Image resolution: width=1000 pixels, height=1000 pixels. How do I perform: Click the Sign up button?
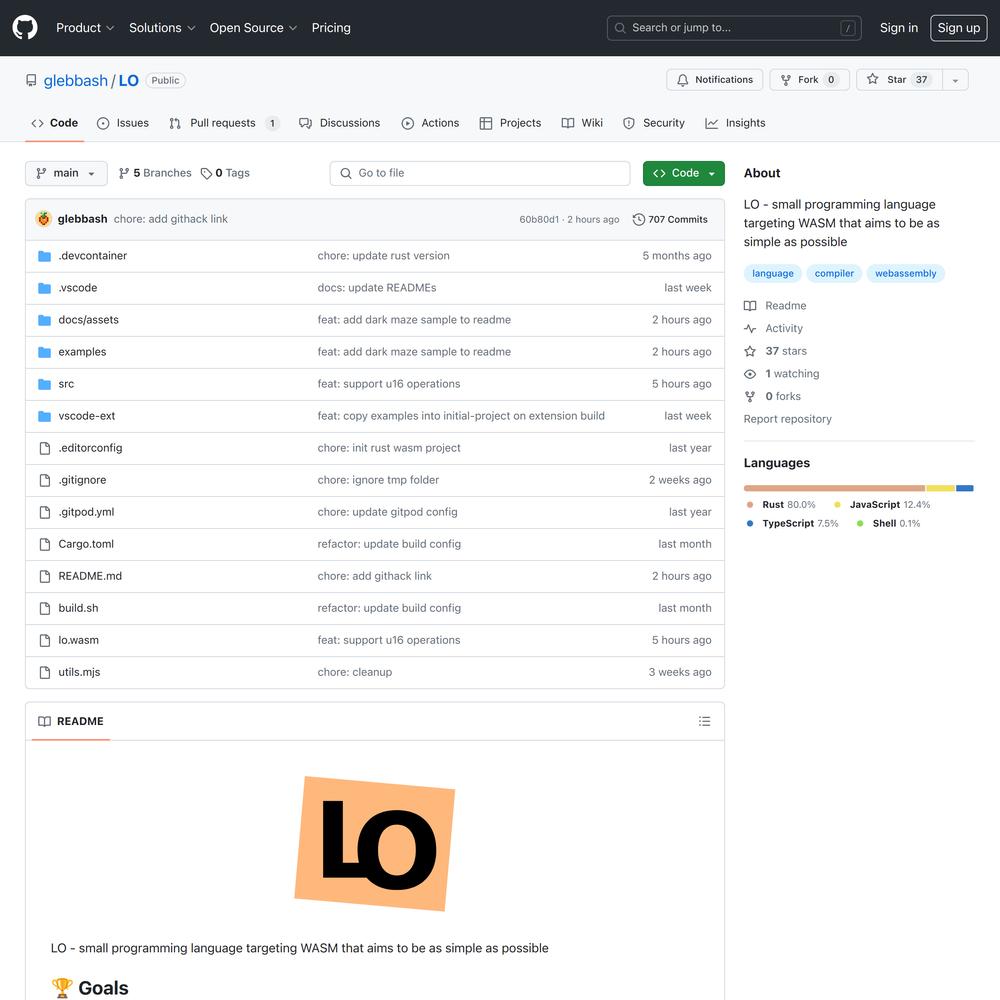click(x=959, y=27)
